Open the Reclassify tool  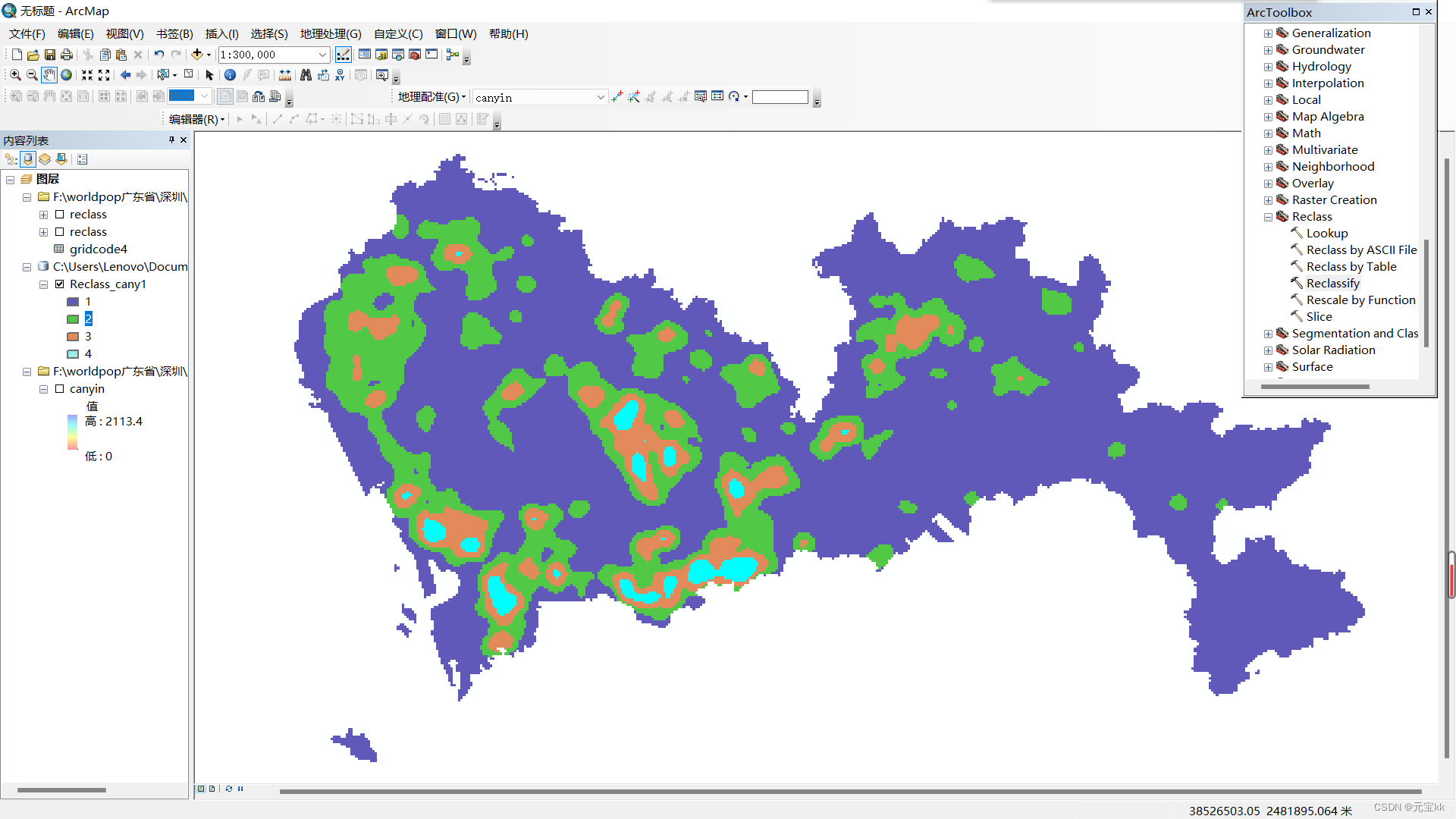pos(1332,284)
